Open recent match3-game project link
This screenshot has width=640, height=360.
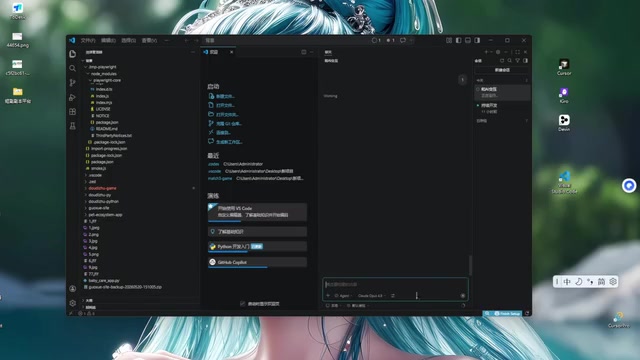220,178
